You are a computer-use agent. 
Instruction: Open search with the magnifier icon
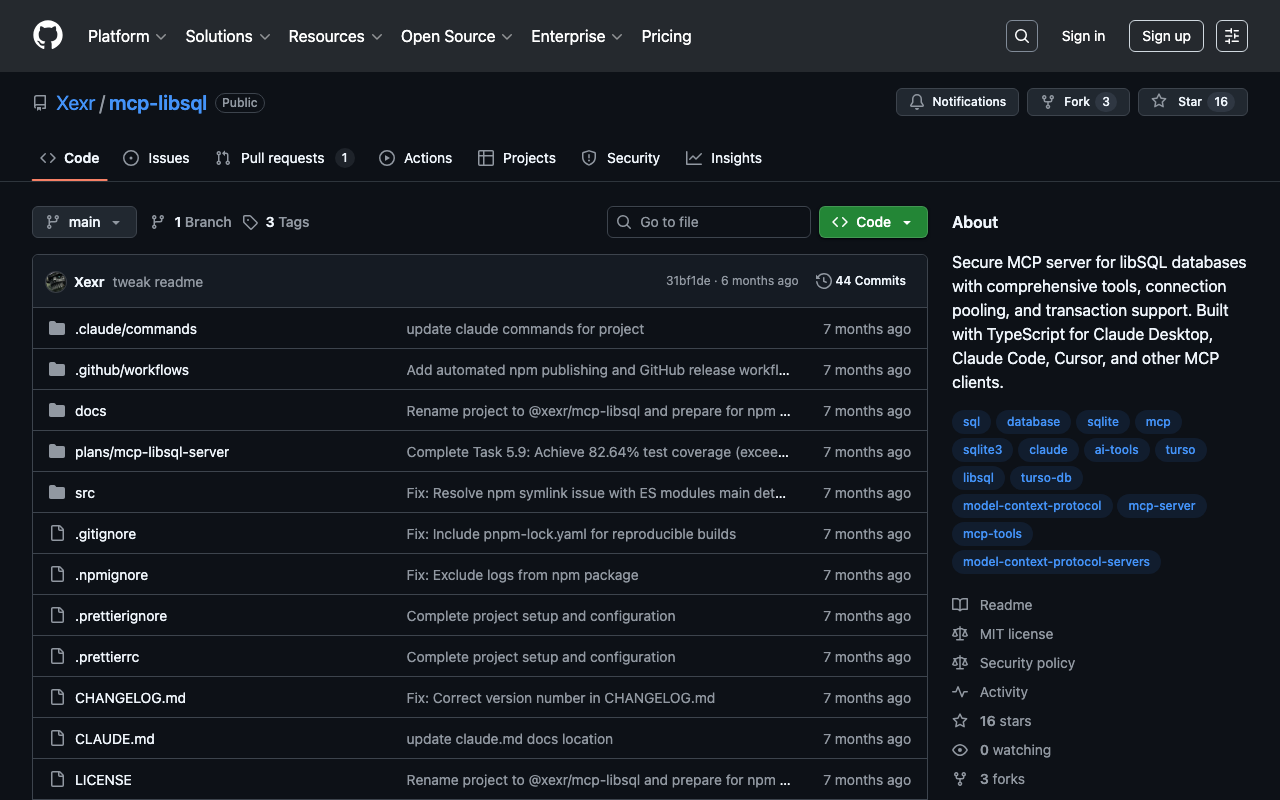coord(1021,36)
